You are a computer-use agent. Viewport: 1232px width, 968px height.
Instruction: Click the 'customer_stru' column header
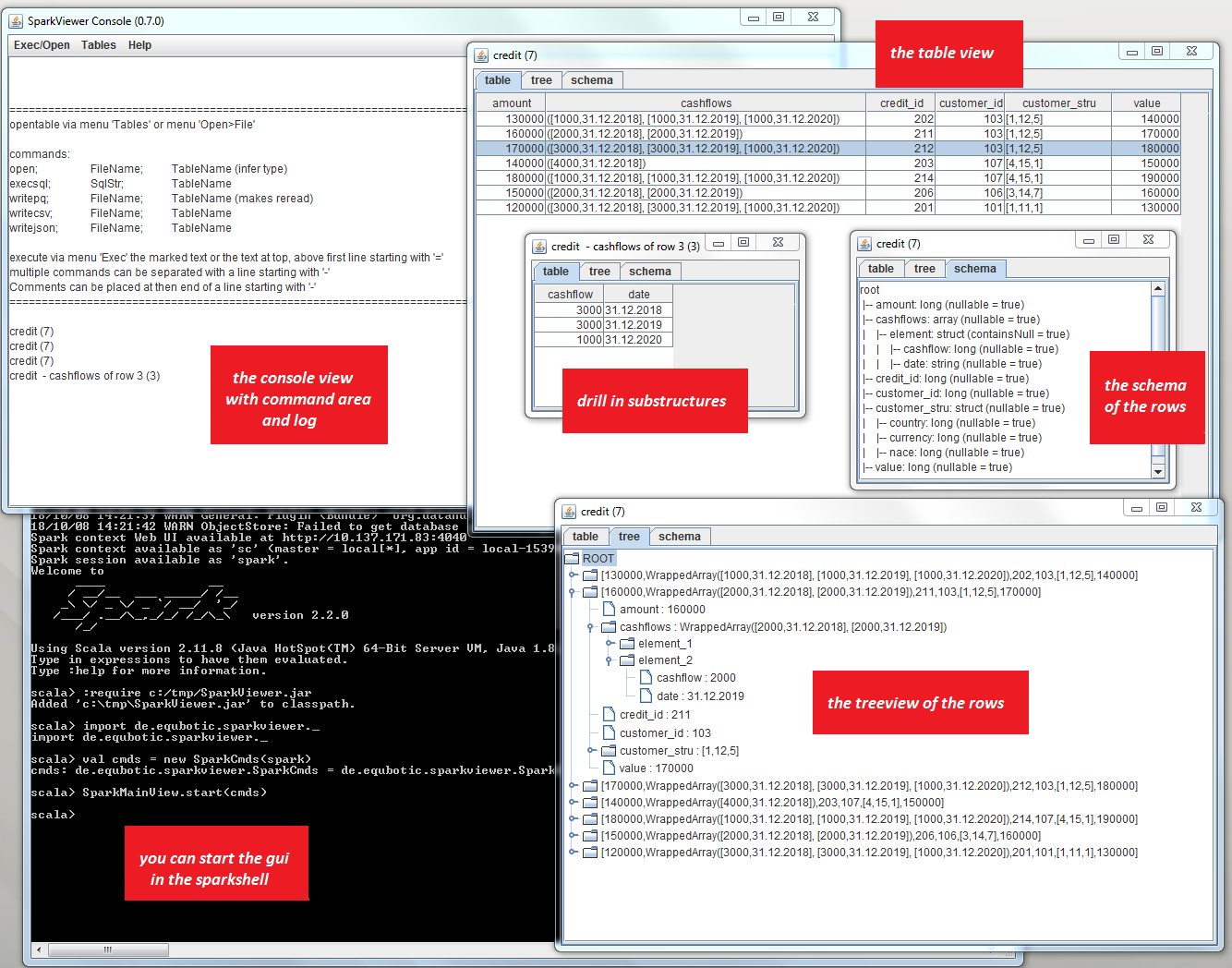pos(1058,103)
